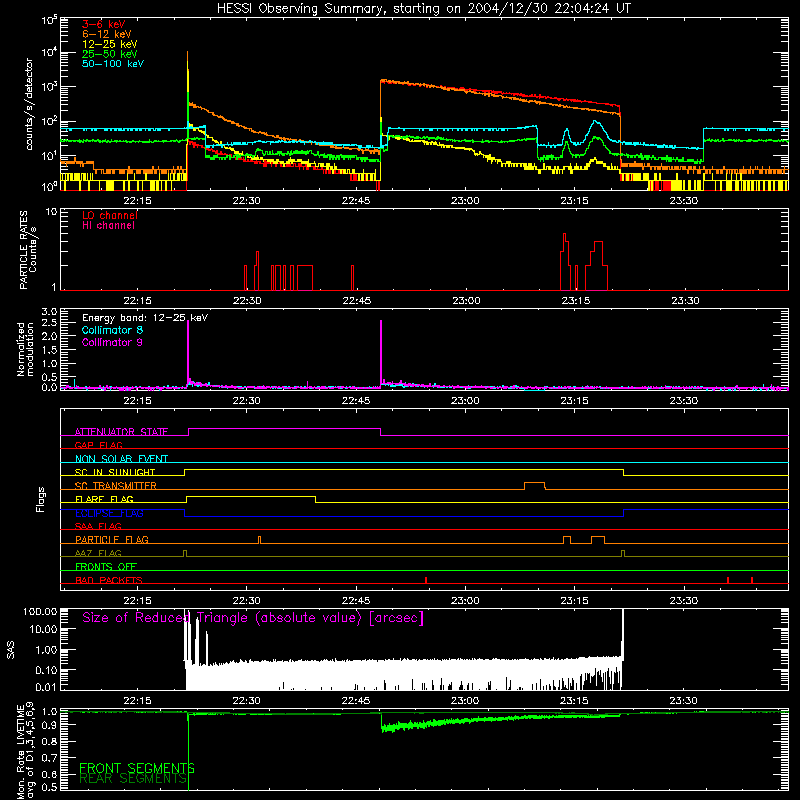Click the SC TRANSMITTER flag label
This screenshot has width=800, height=800.
[x=116, y=486]
